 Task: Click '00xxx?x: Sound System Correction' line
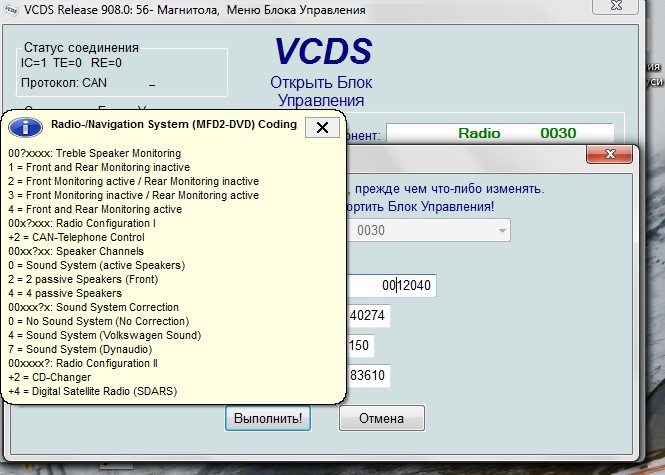(x=93, y=307)
